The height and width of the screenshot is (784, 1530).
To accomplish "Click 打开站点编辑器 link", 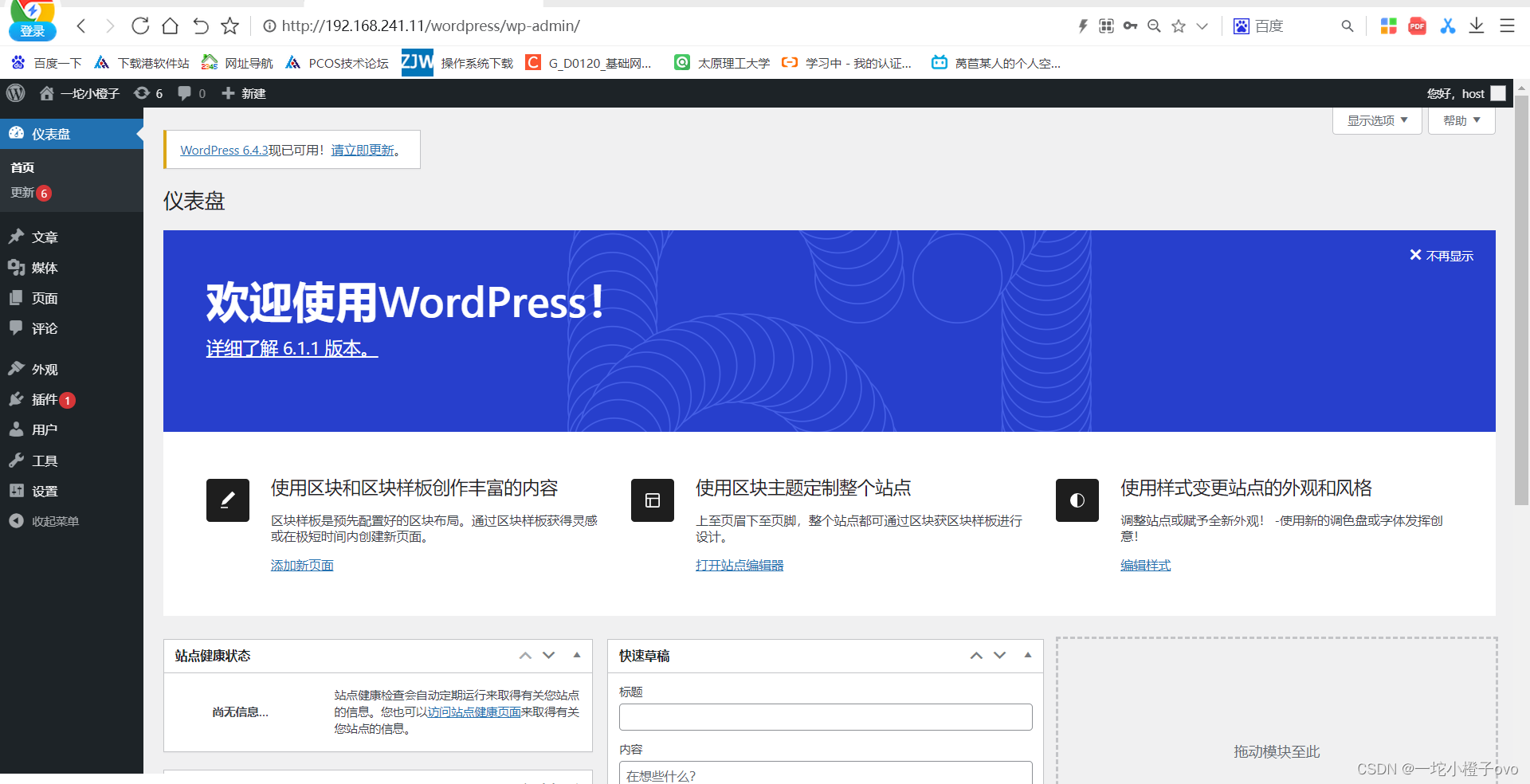I will [739, 565].
